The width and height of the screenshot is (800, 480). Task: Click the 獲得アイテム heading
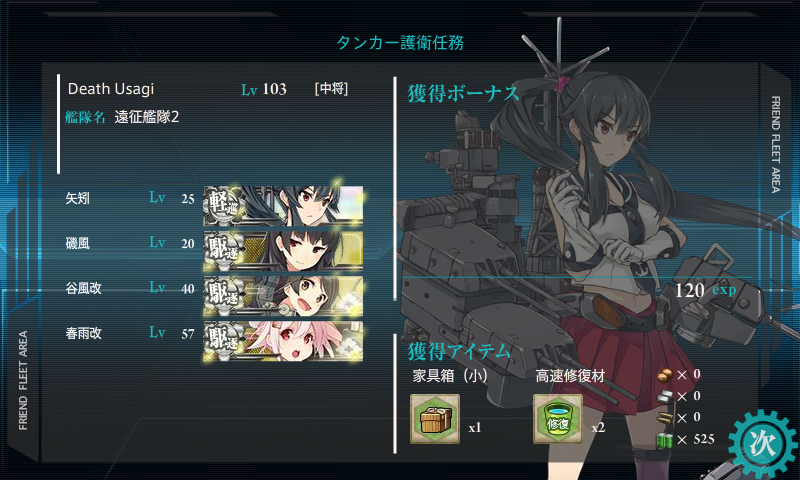click(459, 351)
